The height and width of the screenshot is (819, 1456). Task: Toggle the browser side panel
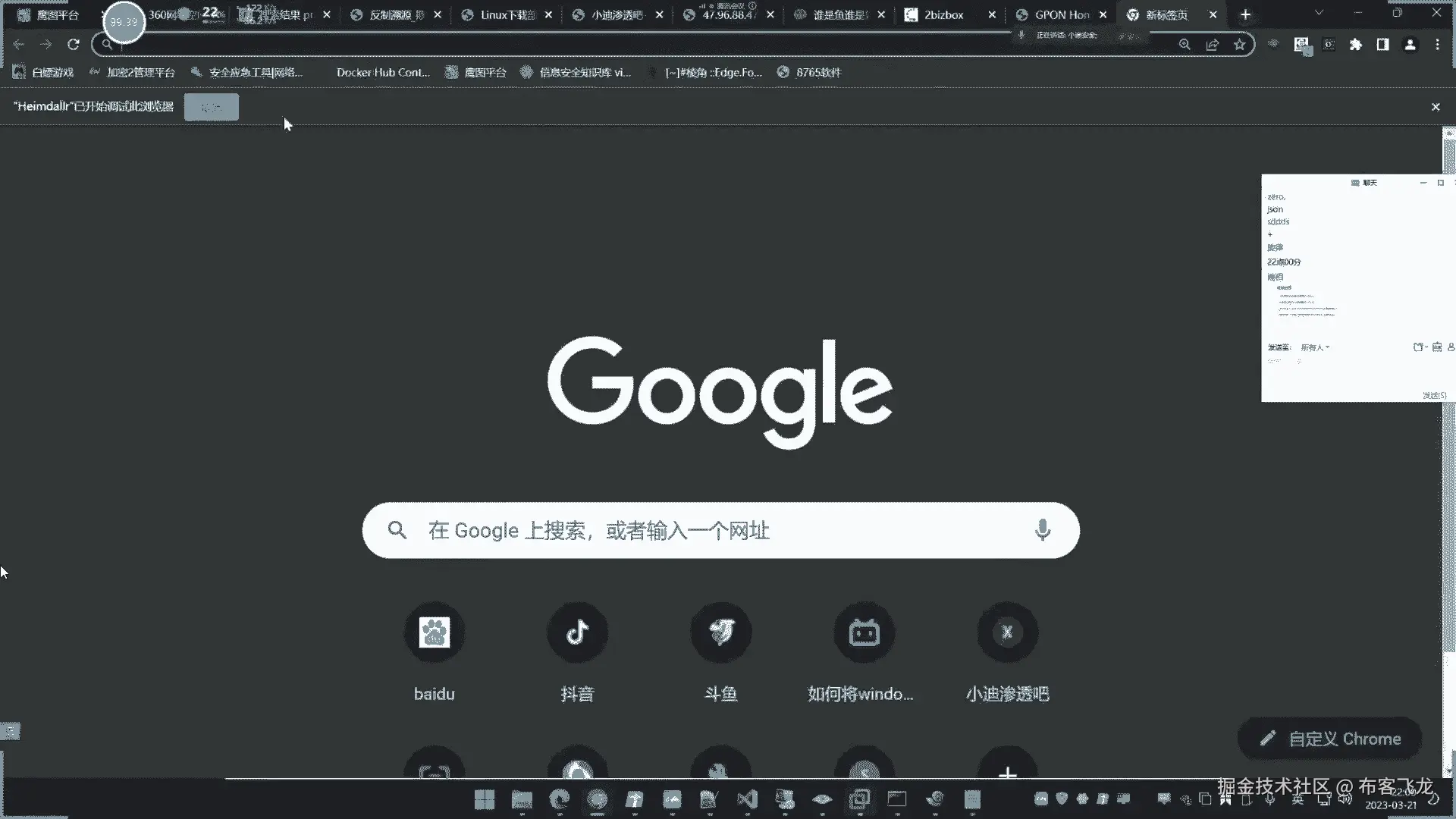[1382, 45]
